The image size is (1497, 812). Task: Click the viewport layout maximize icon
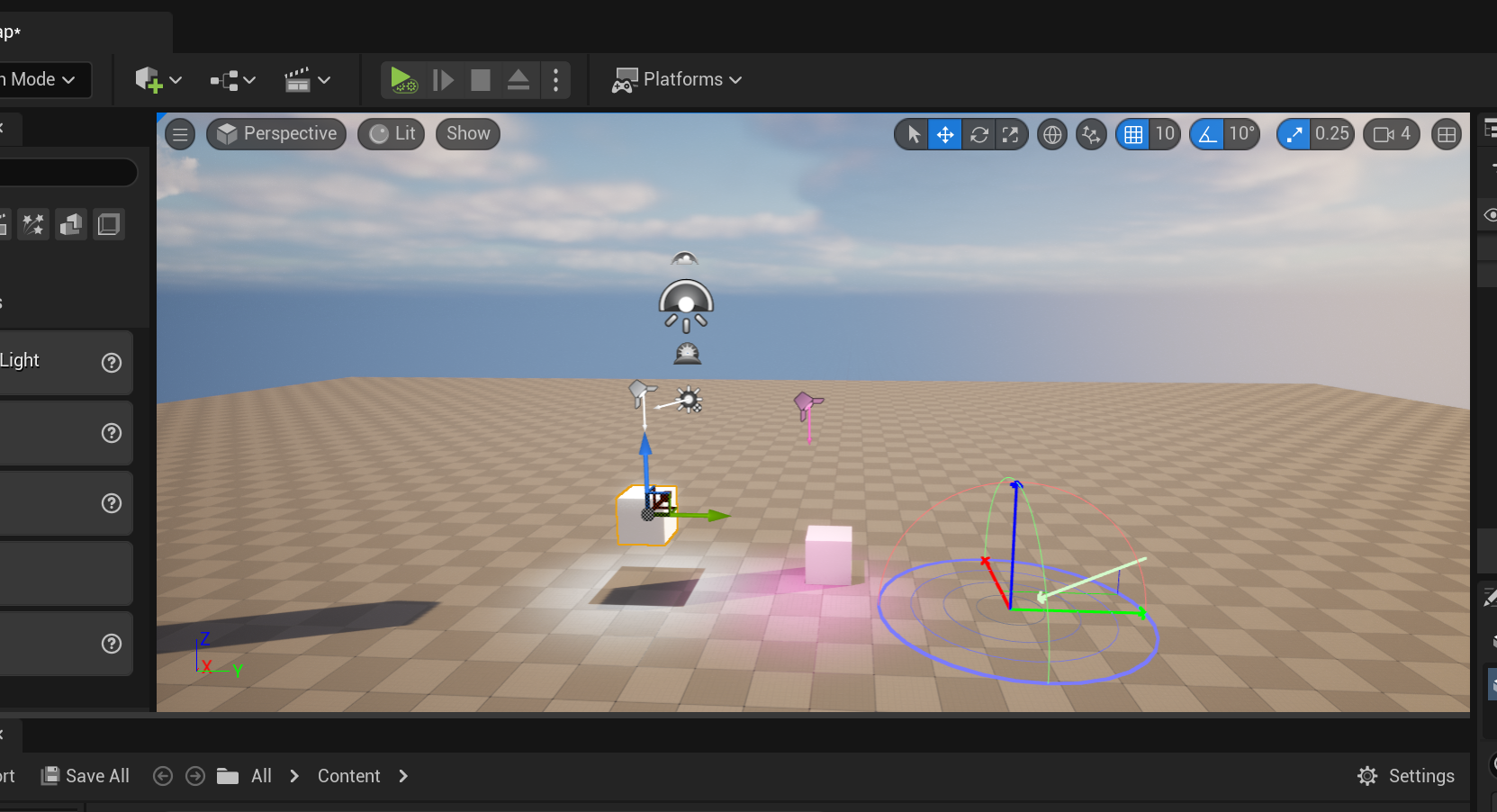point(1447,135)
